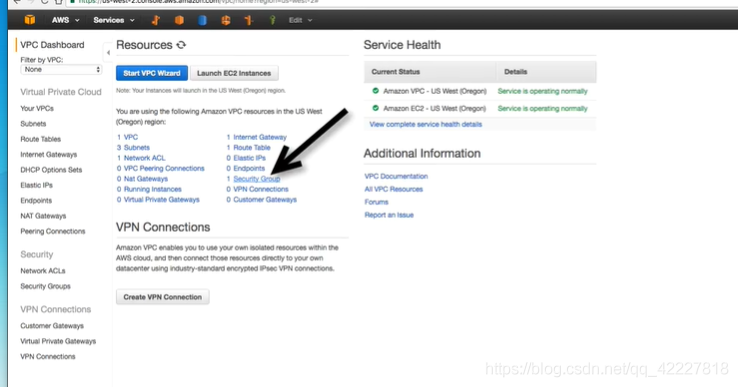Refresh the Resources list

tap(181, 45)
